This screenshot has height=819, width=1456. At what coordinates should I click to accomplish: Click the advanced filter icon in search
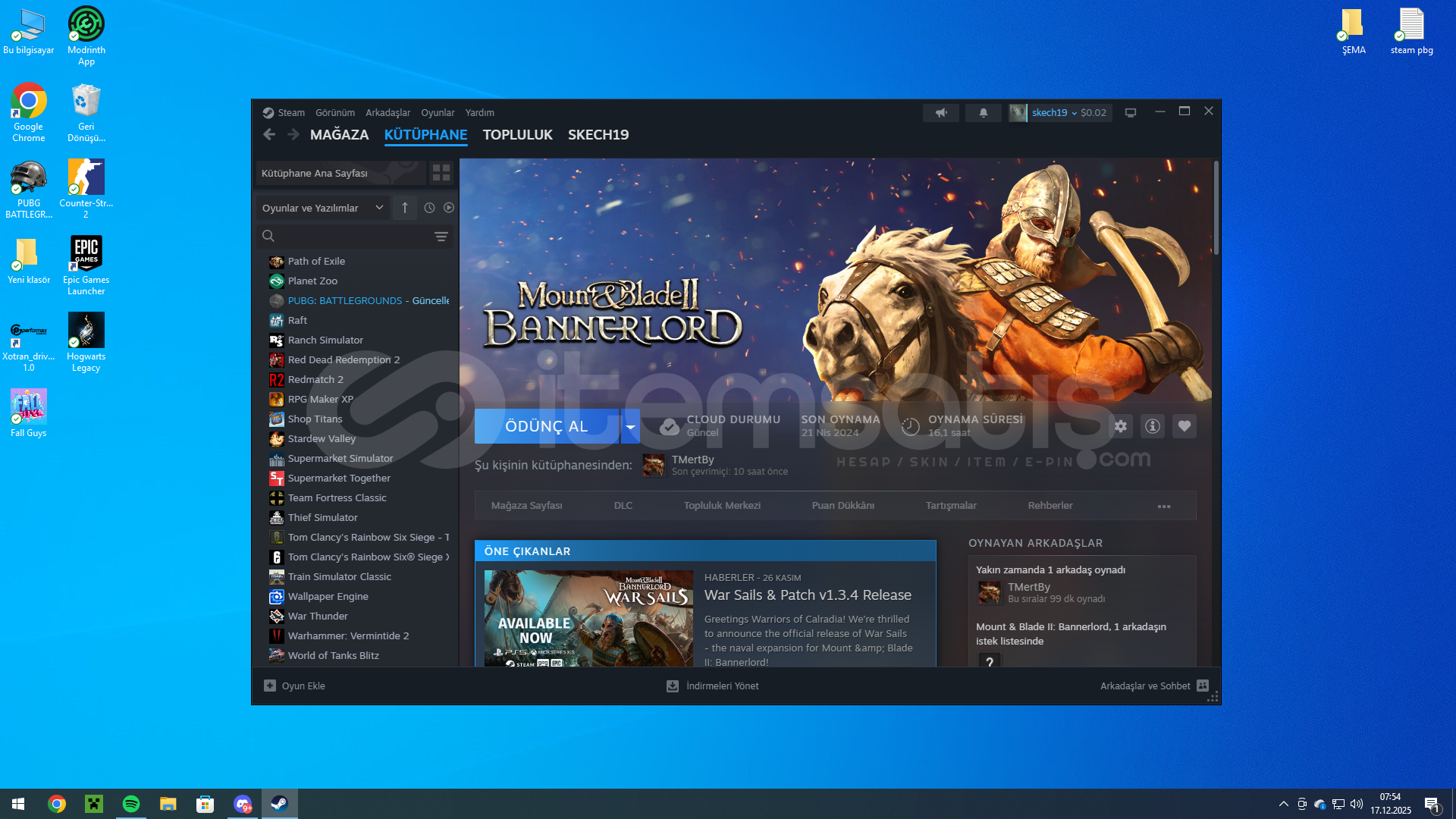click(x=441, y=237)
